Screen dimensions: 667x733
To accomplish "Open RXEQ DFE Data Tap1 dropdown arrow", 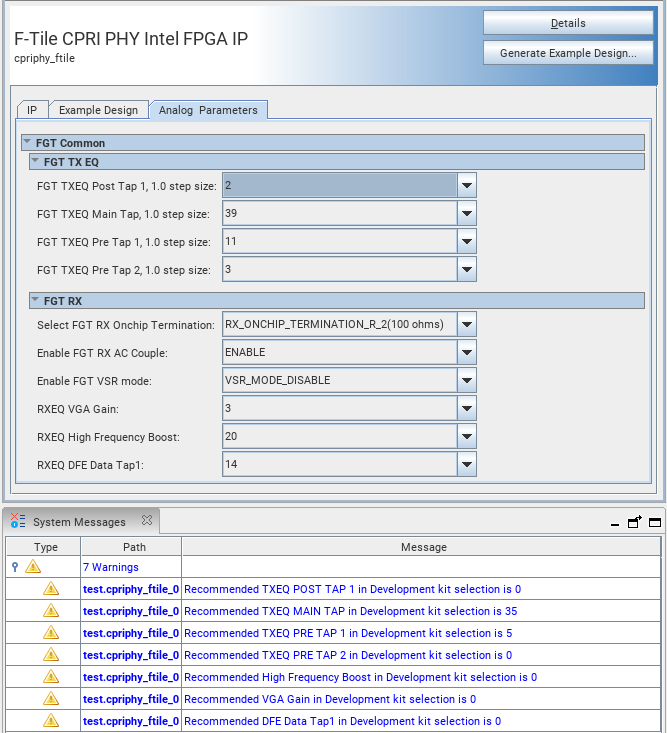I will coord(466,465).
